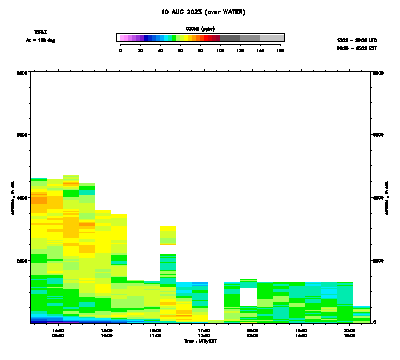The image size is (400, 360).
Task: Click the right vertical altitude axis title
Action: tap(387, 198)
